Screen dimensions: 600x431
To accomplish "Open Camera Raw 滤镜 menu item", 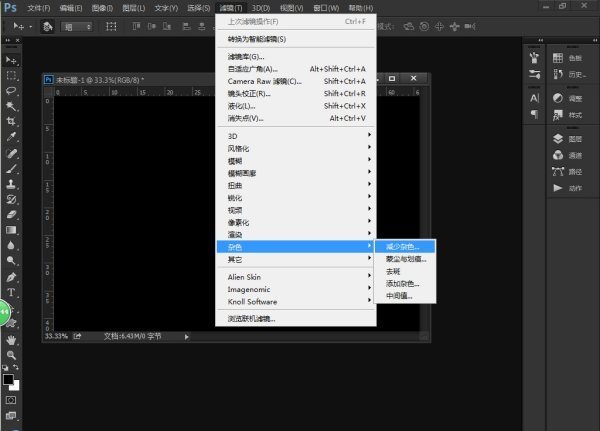I will pos(295,81).
